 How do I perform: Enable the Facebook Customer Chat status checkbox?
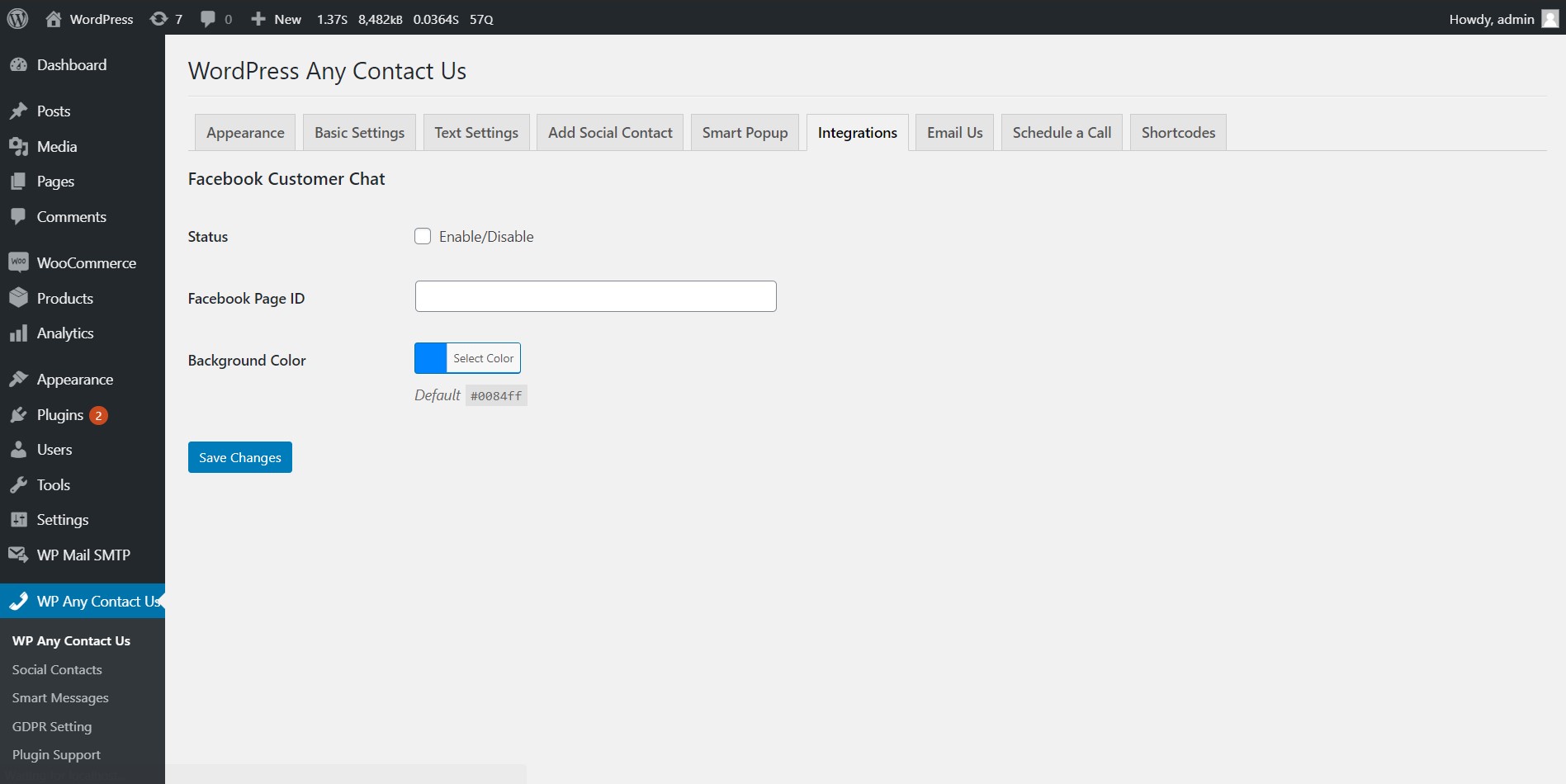coord(423,237)
